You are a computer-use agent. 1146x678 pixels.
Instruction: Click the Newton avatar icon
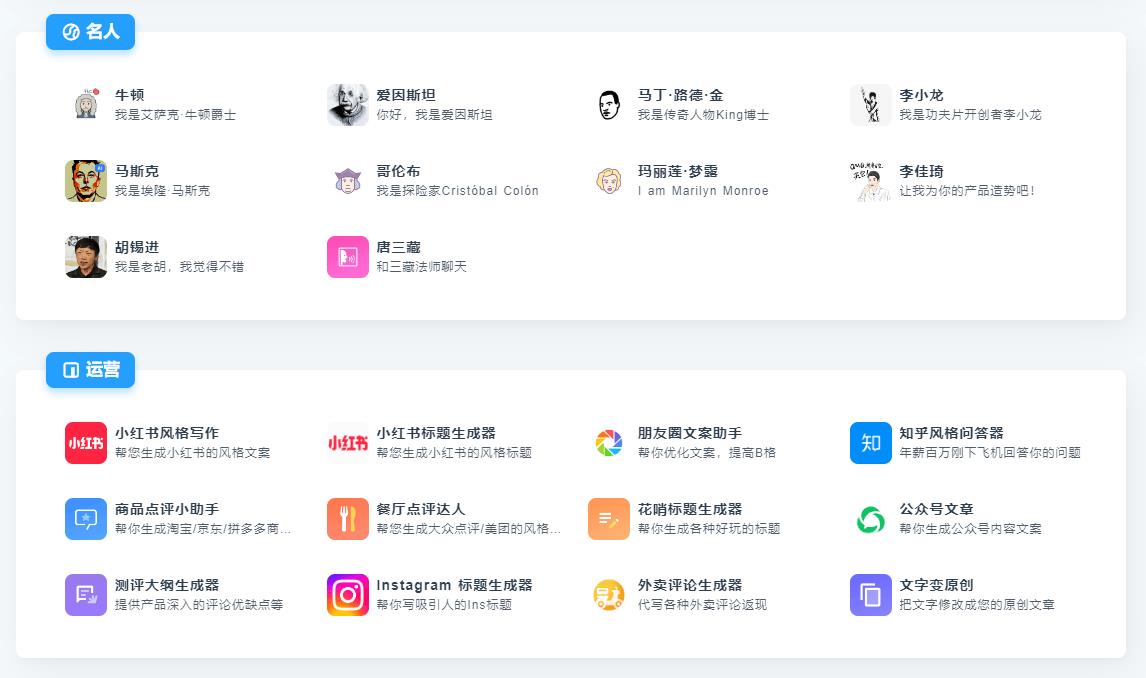coord(86,104)
